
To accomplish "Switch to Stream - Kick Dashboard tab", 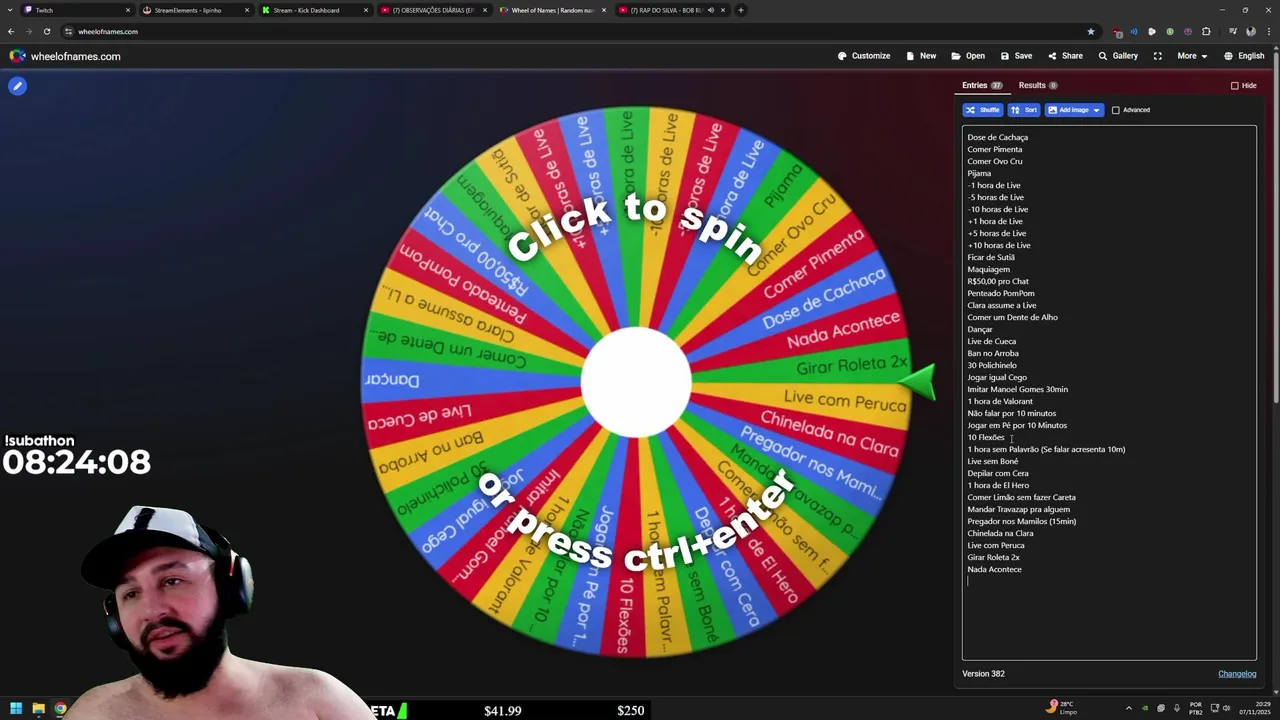I will (x=314, y=10).
